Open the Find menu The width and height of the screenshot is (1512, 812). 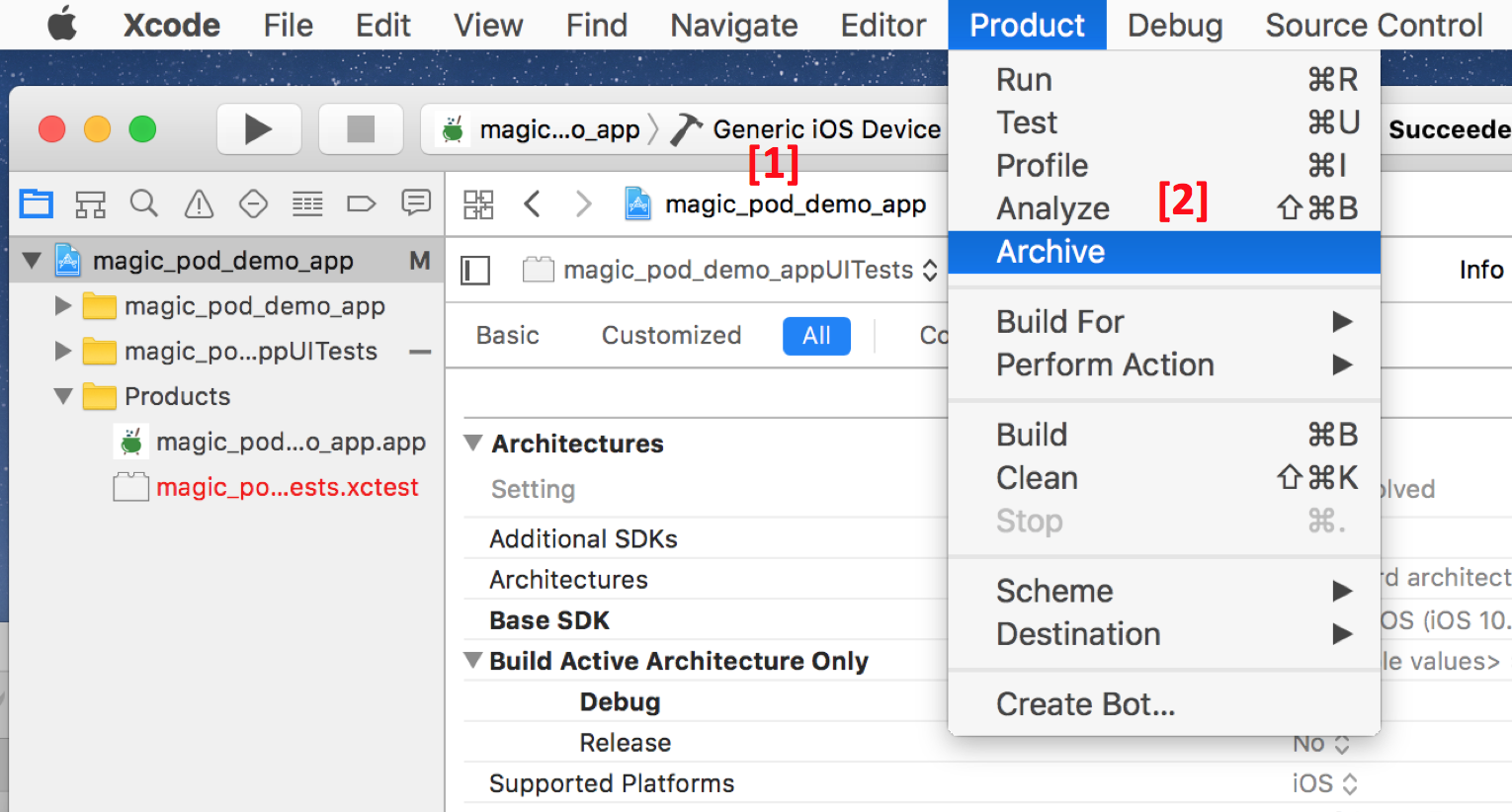597,25
